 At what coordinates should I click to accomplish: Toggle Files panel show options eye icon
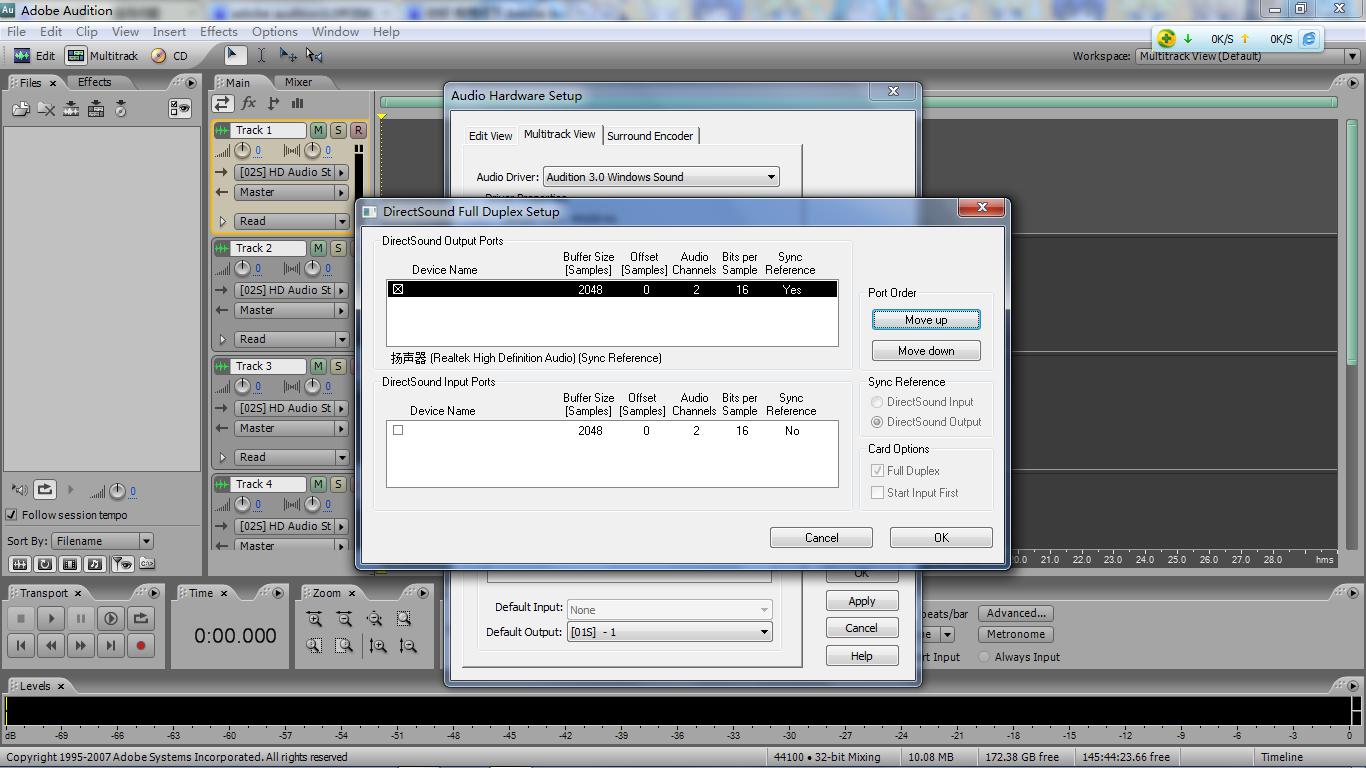tap(180, 109)
